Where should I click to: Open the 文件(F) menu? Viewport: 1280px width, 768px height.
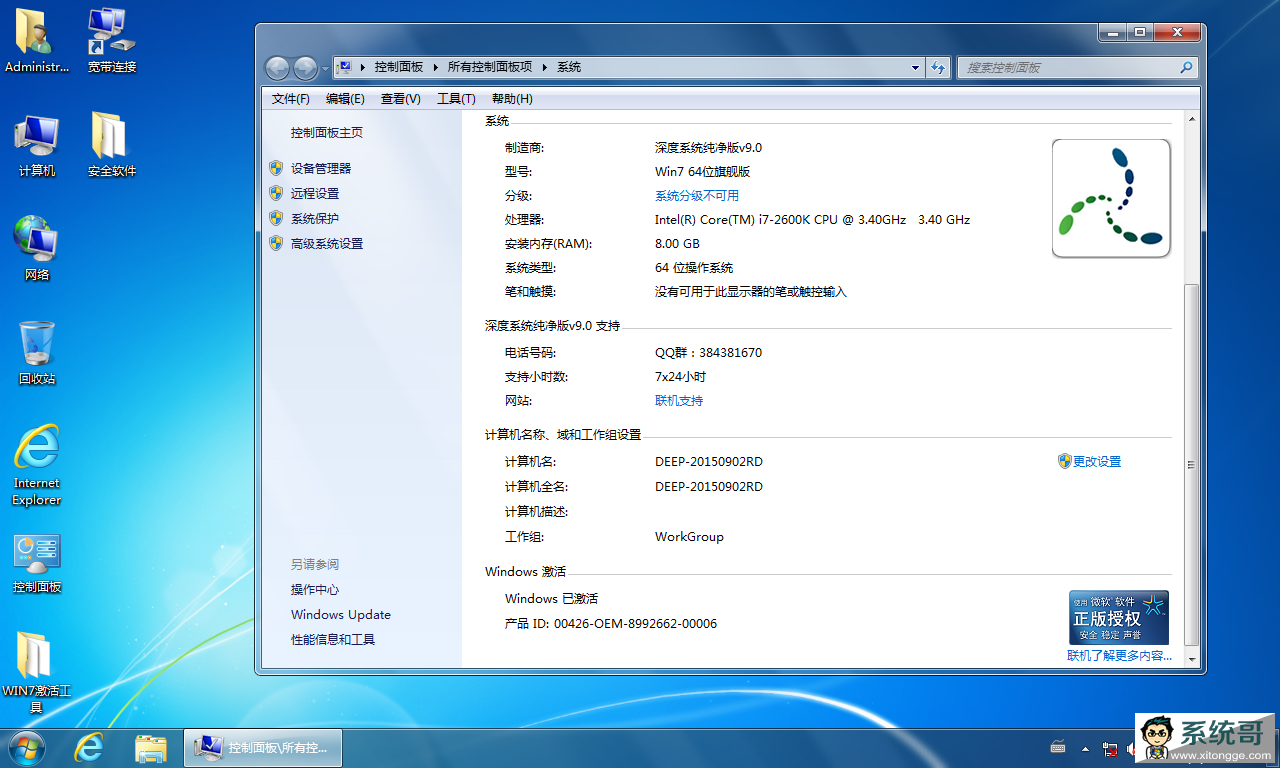[x=291, y=99]
